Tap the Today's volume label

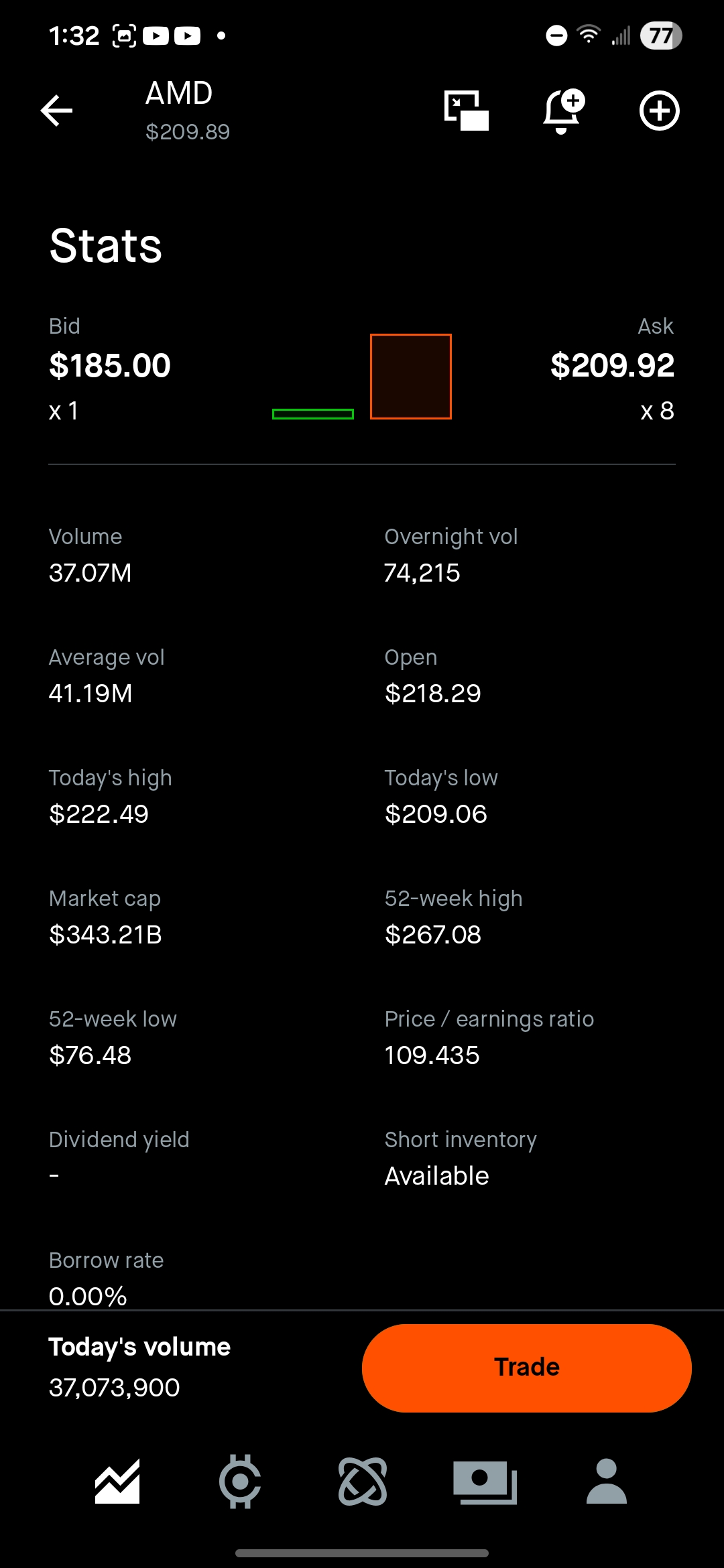[x=139, y=1347]
